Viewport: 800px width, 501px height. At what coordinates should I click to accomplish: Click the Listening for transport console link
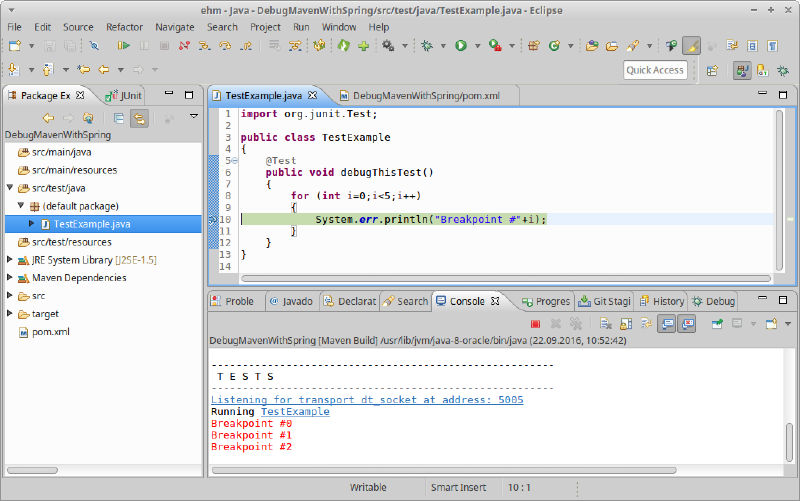click(x=367, y=400)
